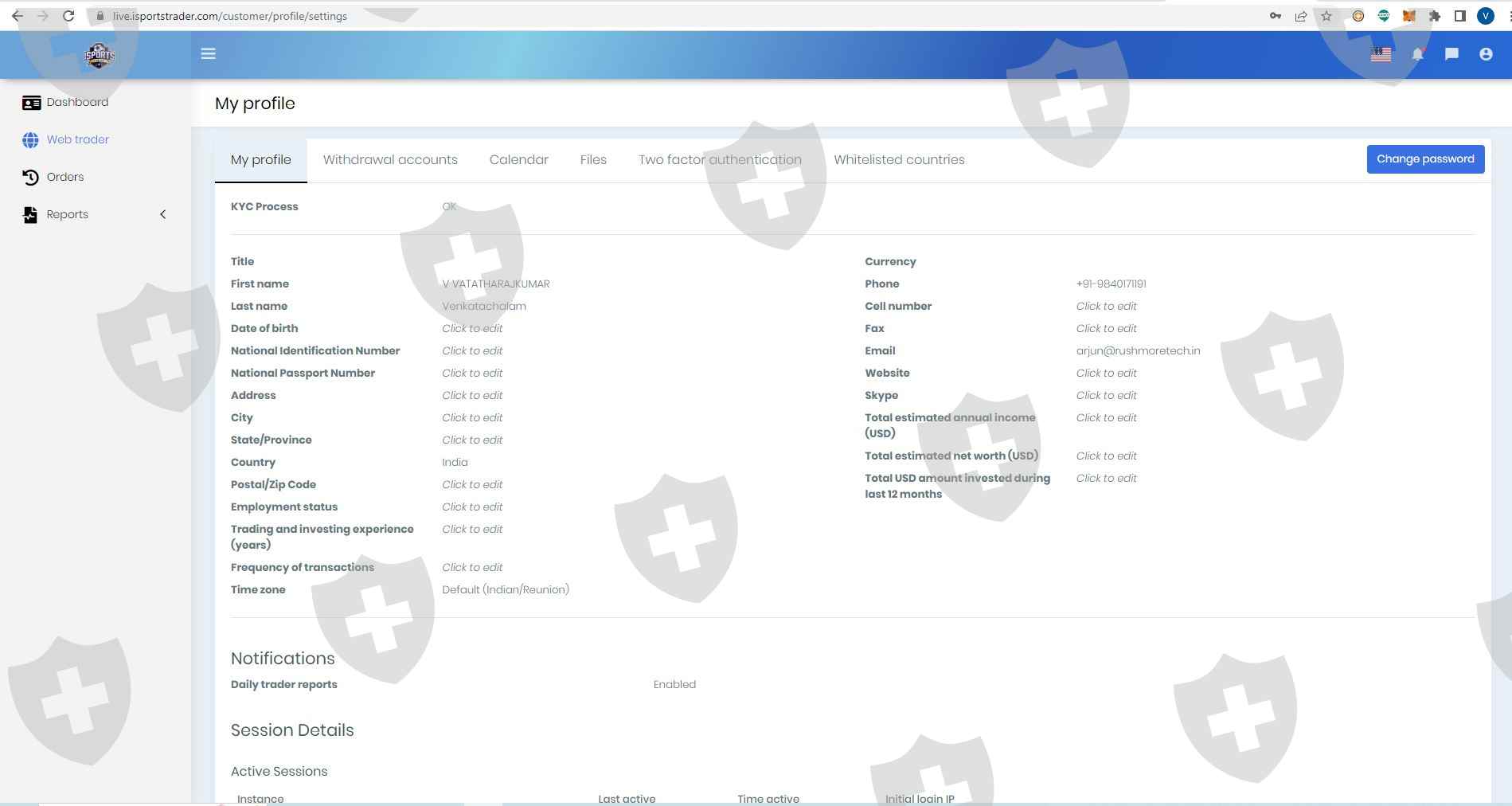Change the Country value India
The image size is (1512, 806).
coord(455,463)
